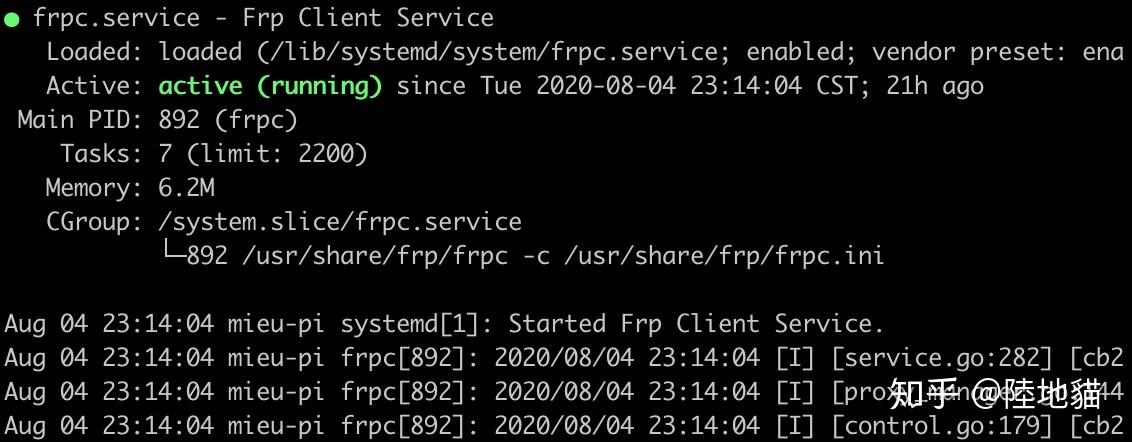Viewport: 1132px width, 442px height.
Task: Select the Main PID value 892 (frpc)
Action: 228,121
